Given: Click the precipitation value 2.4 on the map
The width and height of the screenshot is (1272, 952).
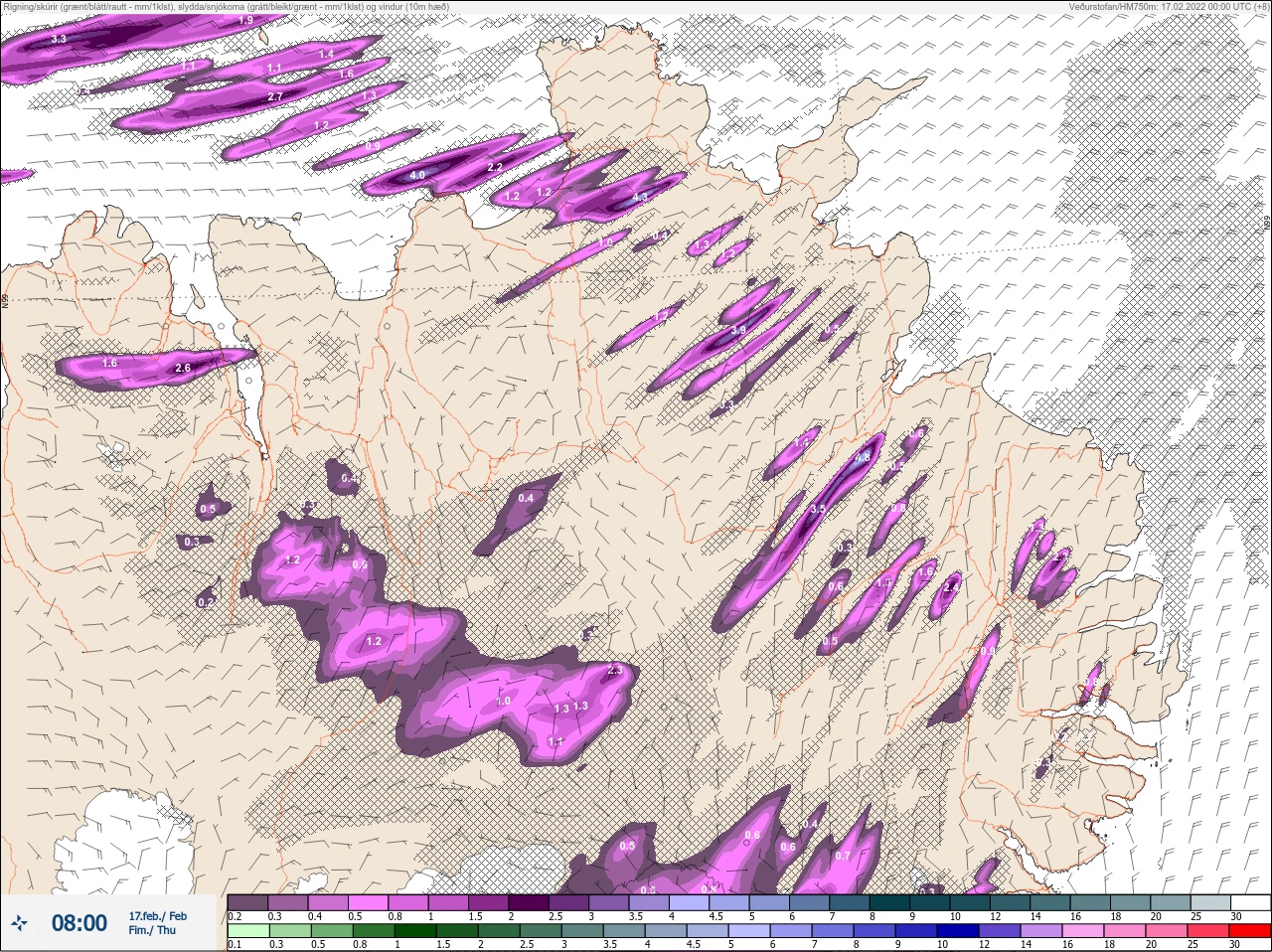Looking at the screenshot, I should click(x=951, y=587).
